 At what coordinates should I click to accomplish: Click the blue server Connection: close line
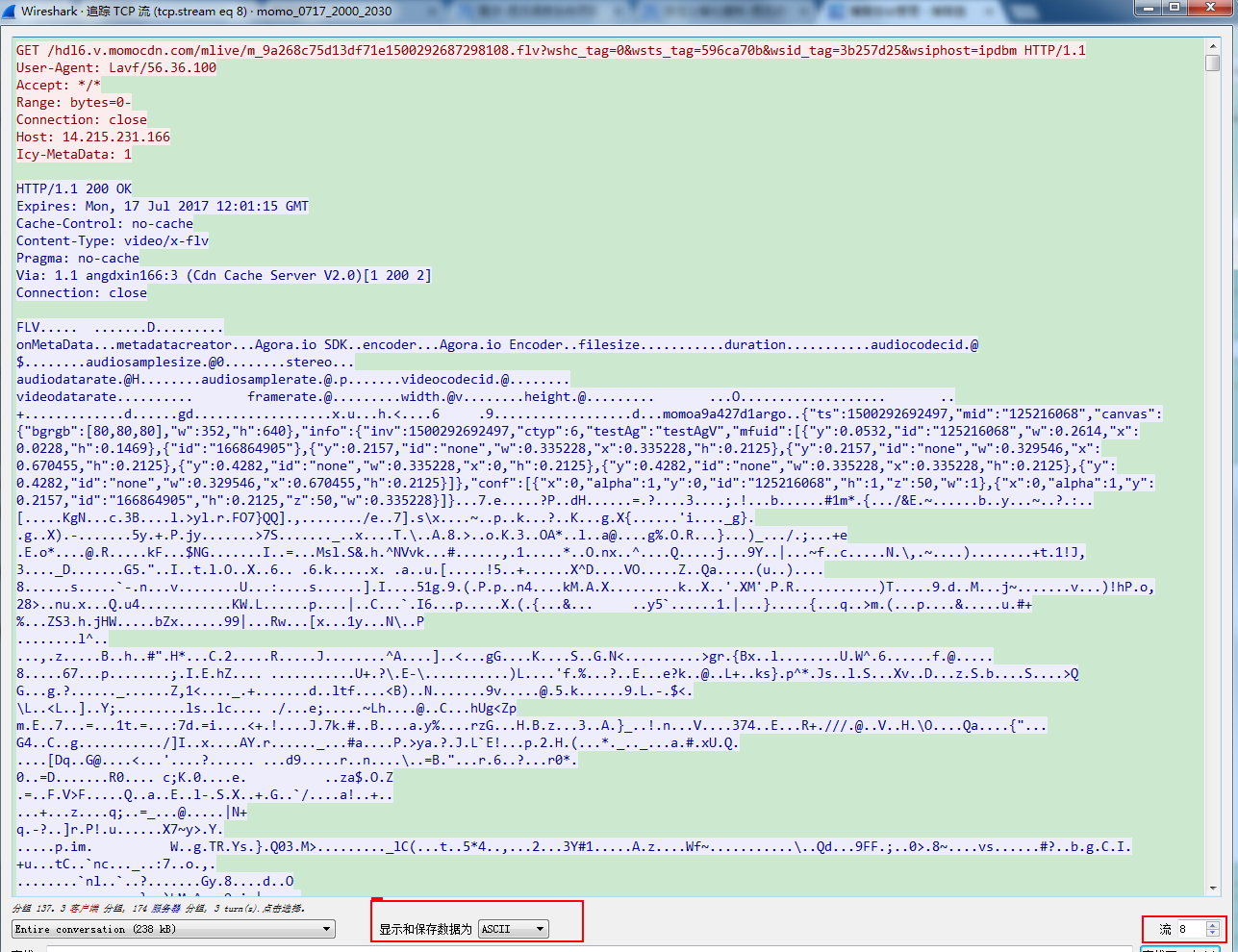pos(82,292)
